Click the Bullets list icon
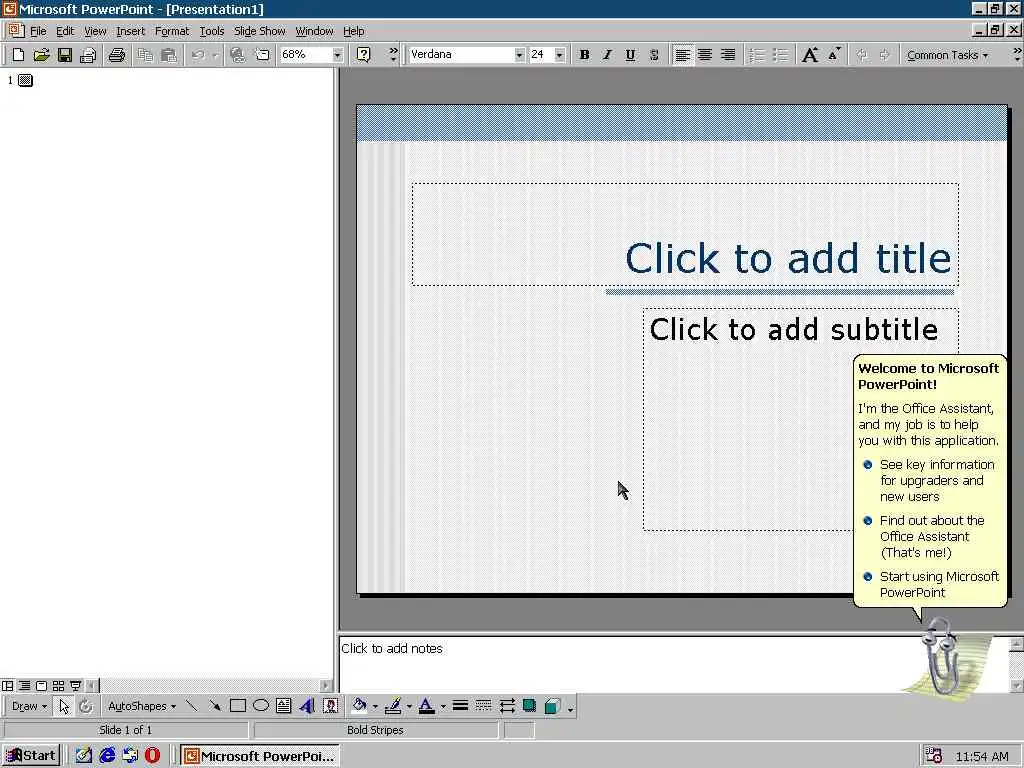This screenshot has width=1024, height=768. (780, 55)
